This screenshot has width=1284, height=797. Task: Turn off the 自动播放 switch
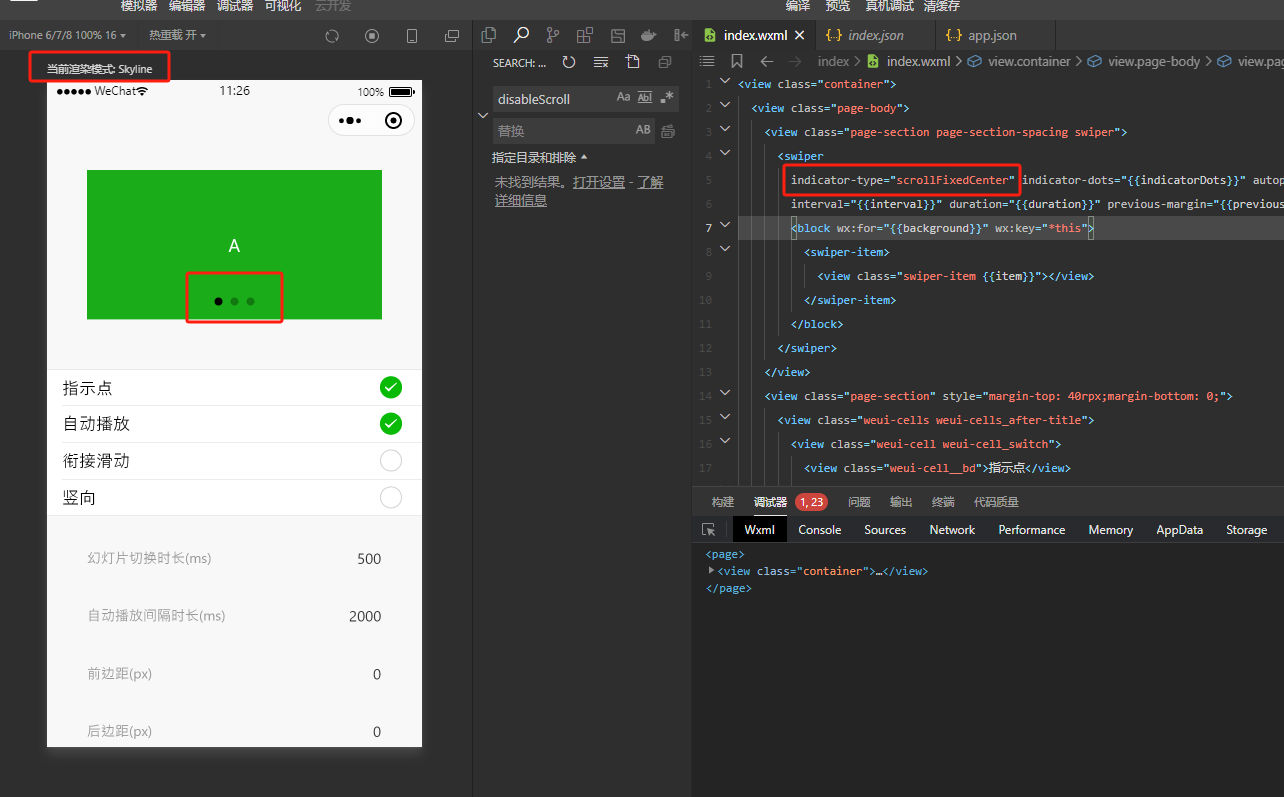pos(391,424)
